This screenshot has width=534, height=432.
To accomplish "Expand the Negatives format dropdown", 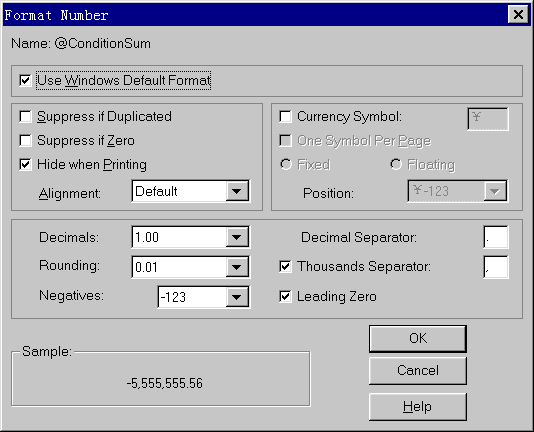I will click(237, 297).
